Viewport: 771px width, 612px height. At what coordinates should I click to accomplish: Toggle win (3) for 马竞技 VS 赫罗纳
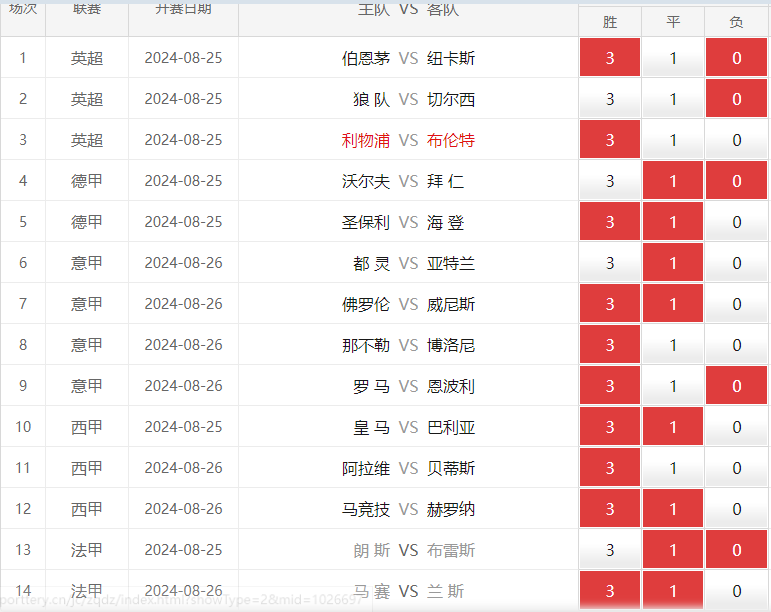(610, 509)
